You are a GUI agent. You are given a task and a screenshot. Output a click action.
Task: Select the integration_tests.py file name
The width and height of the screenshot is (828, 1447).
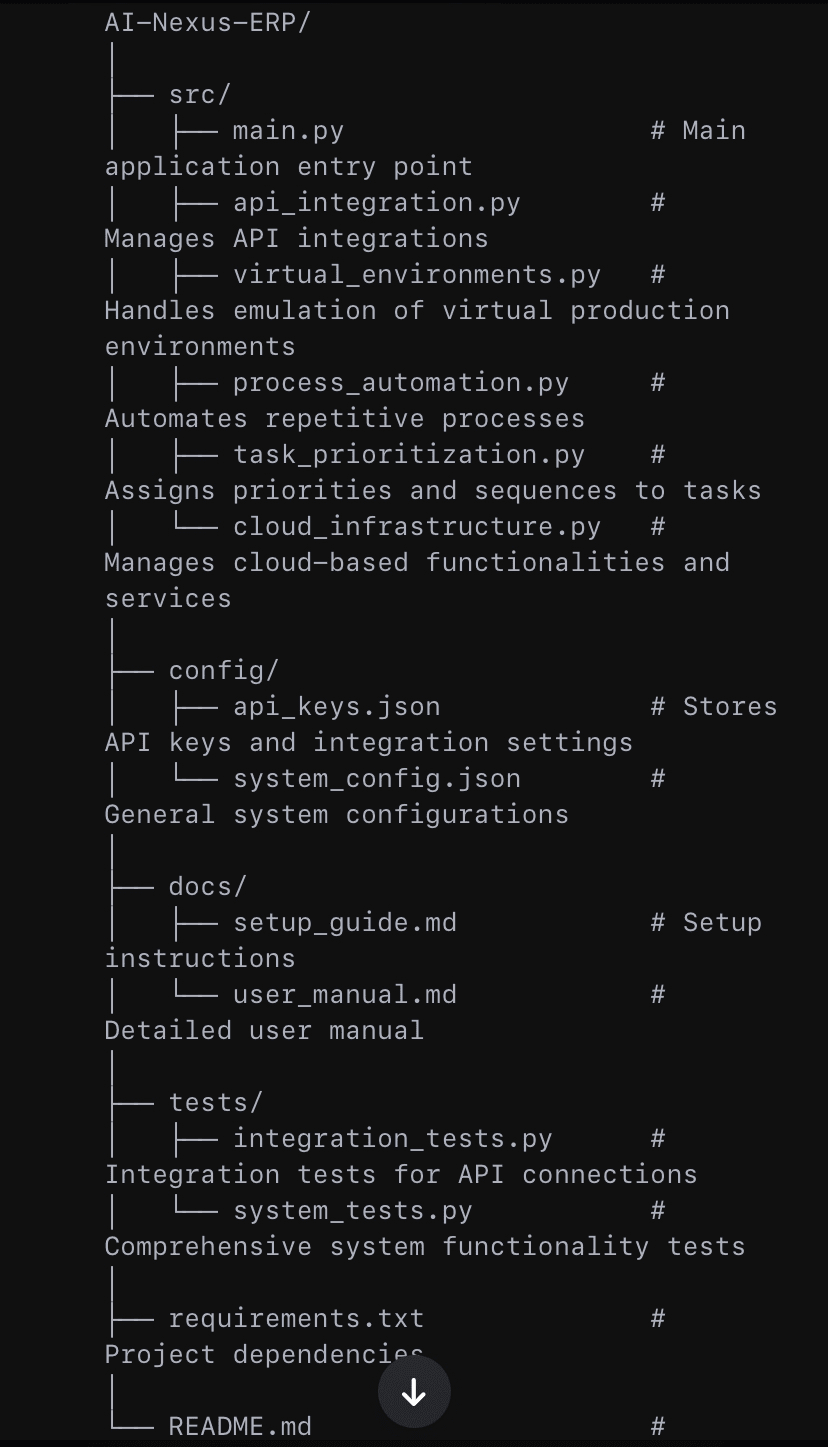393,1138
